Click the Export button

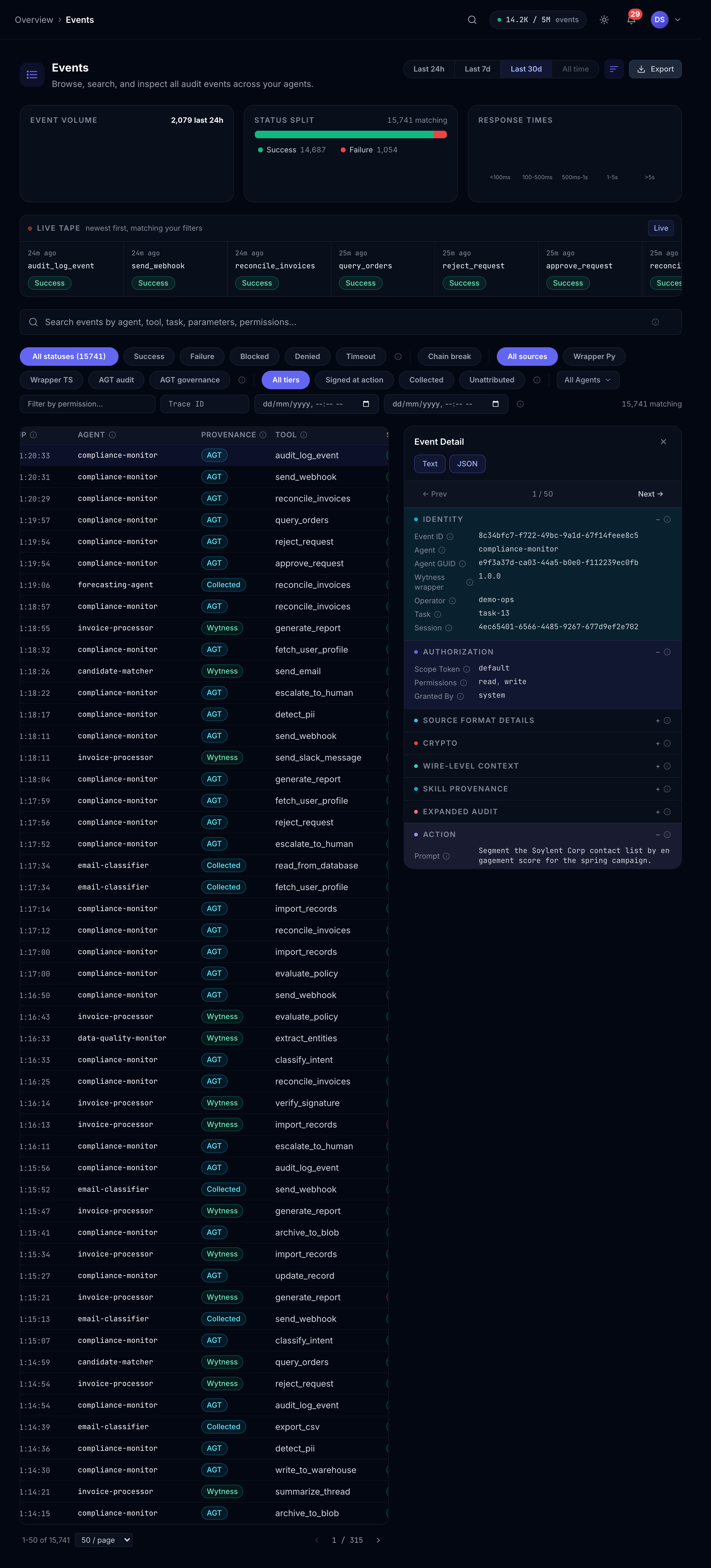click(655, 69)
